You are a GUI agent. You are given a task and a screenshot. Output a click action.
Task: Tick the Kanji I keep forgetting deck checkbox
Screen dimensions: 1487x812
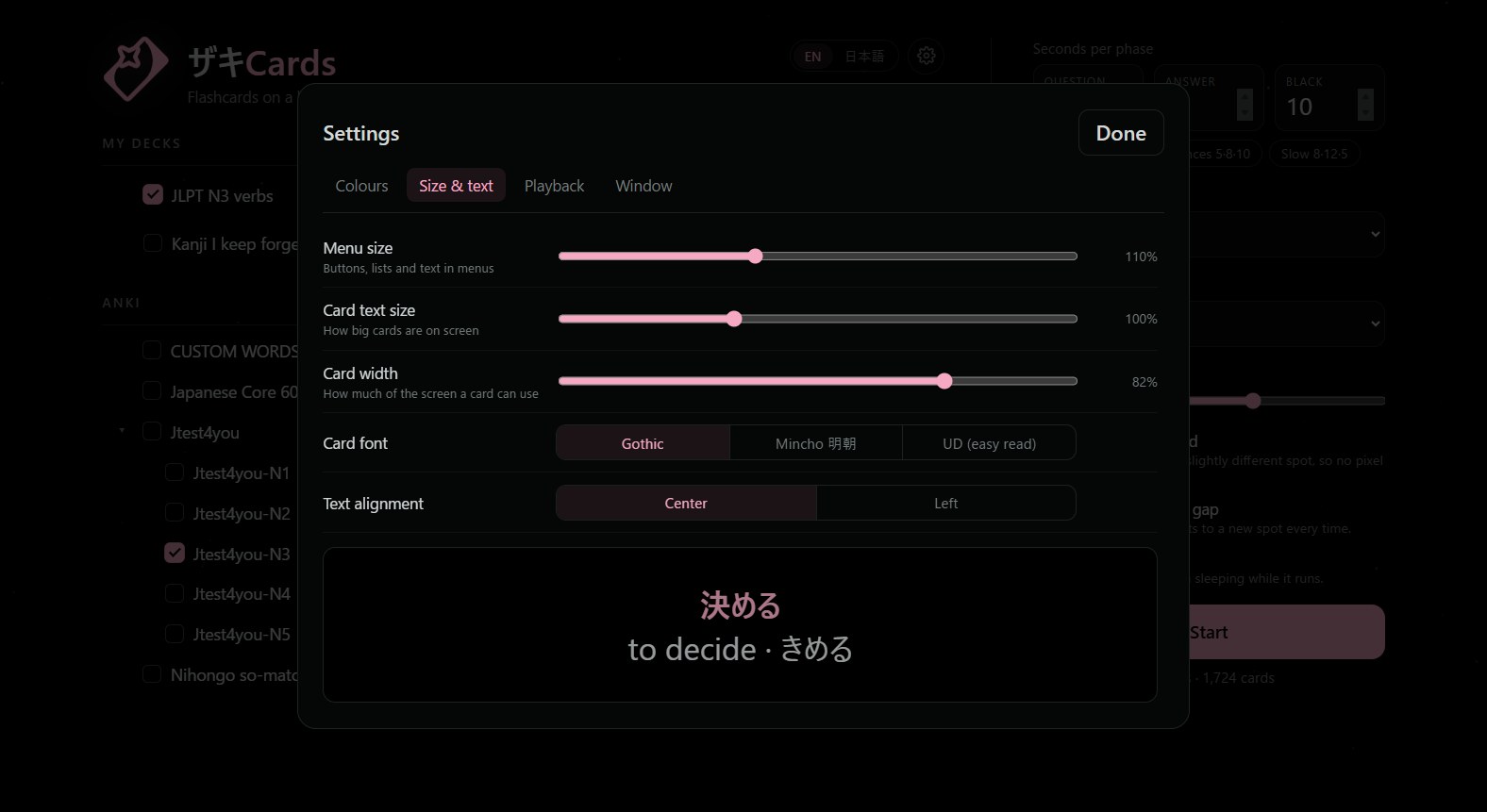(x=153, y=243)
